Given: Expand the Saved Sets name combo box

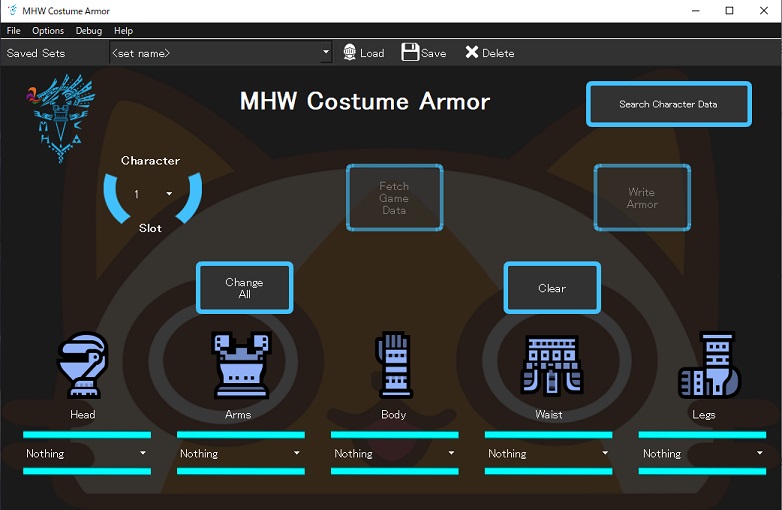Looking at the screenshot, I should [220, 52].
